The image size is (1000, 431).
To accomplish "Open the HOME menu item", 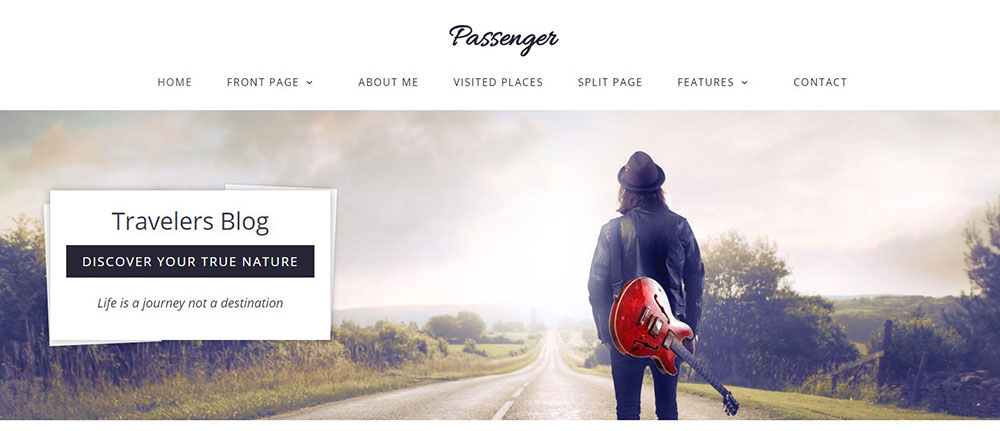I will coord(175,82).
